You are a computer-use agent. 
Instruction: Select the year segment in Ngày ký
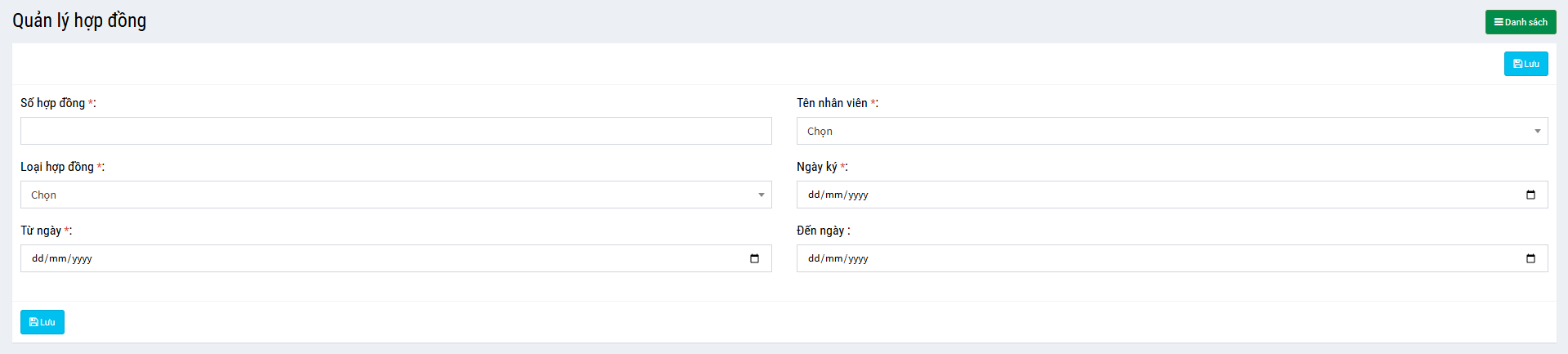pos(858,195)
